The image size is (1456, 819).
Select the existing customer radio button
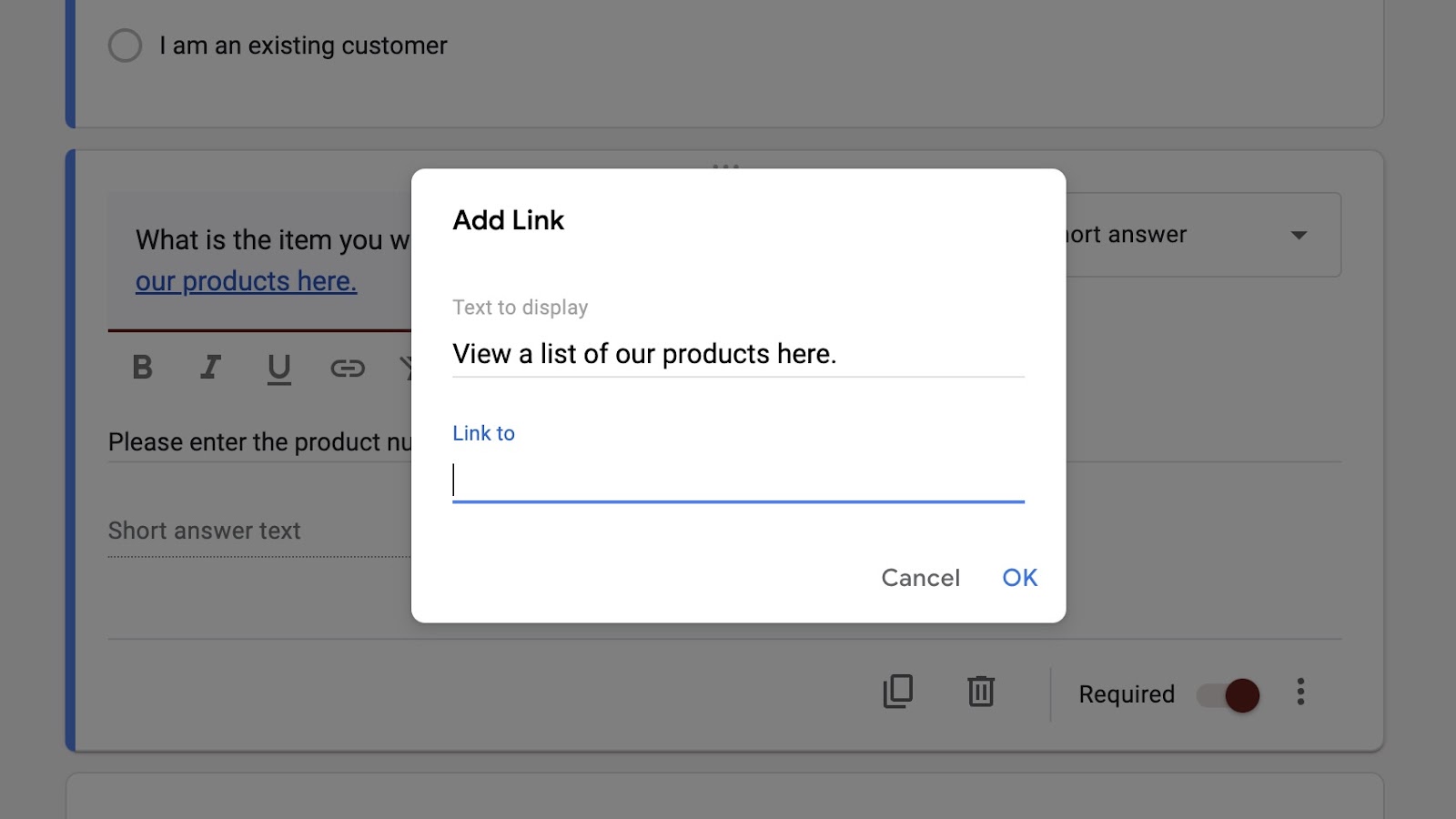click(x=126, y=45)
